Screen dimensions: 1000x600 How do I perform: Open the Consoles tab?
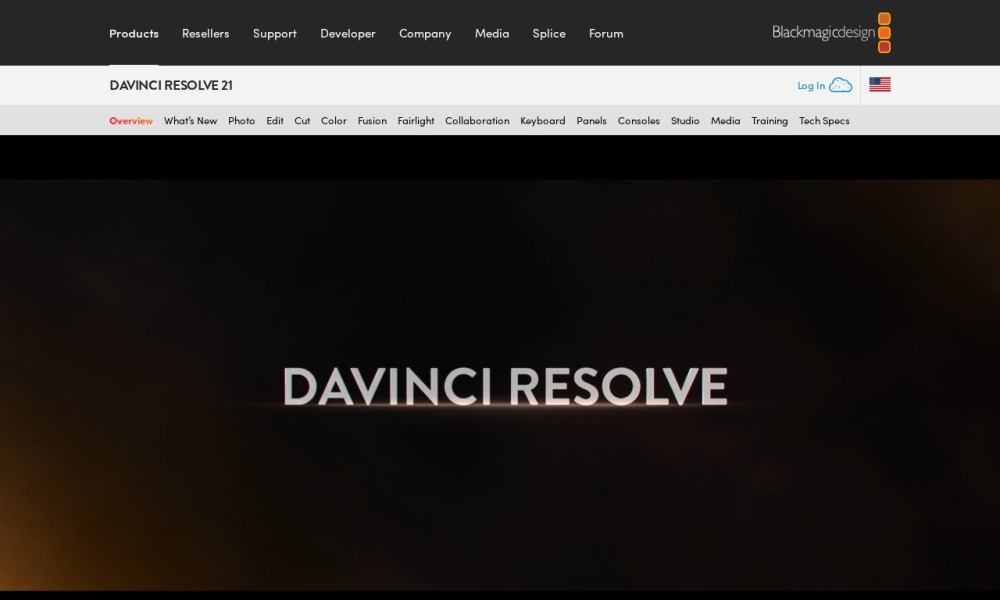pyautogui.click(x=638, y=121)
